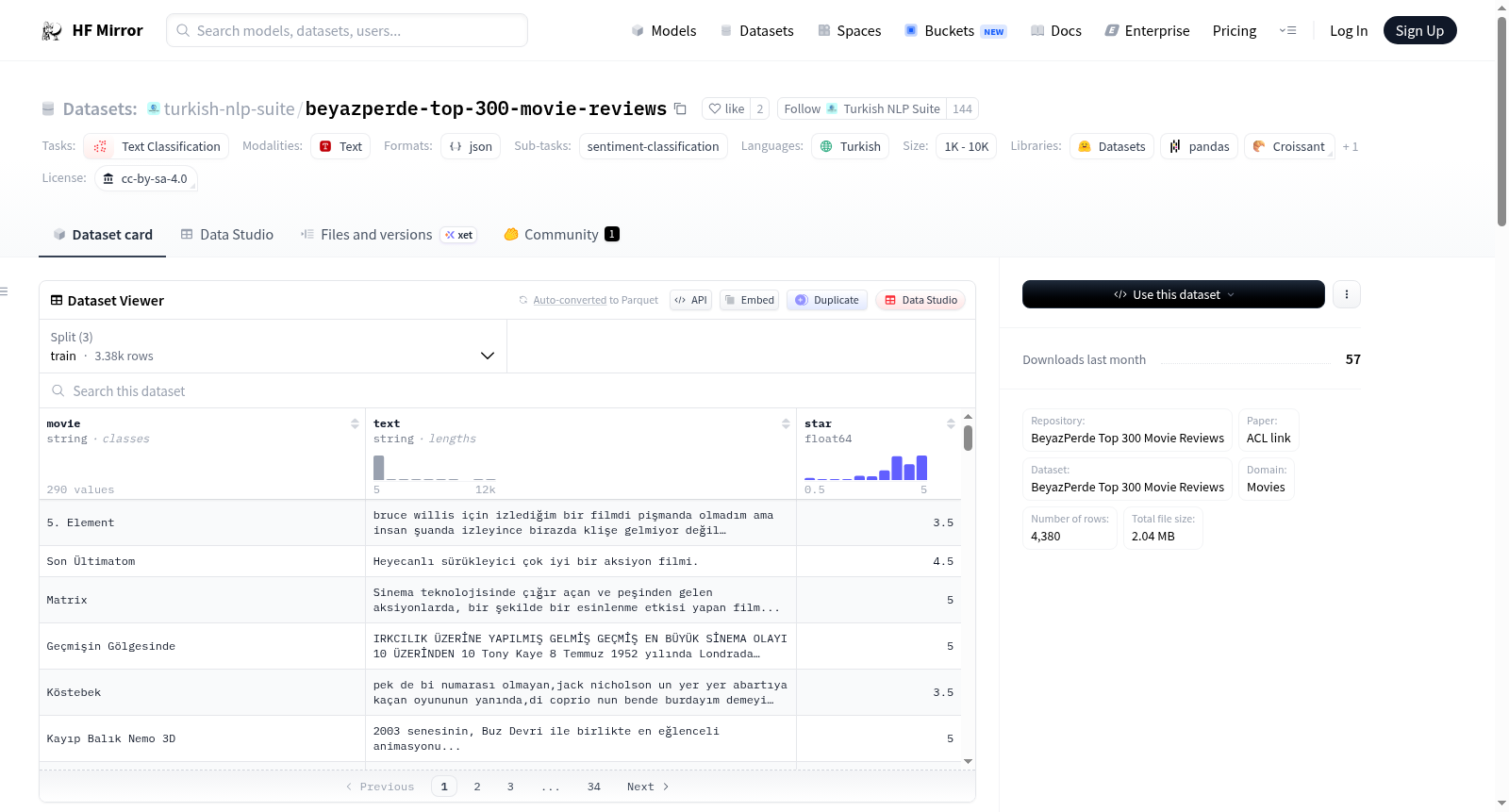1509x812 pixels.
Task: Click the Datasets library tag
Action: point(1112,146)
